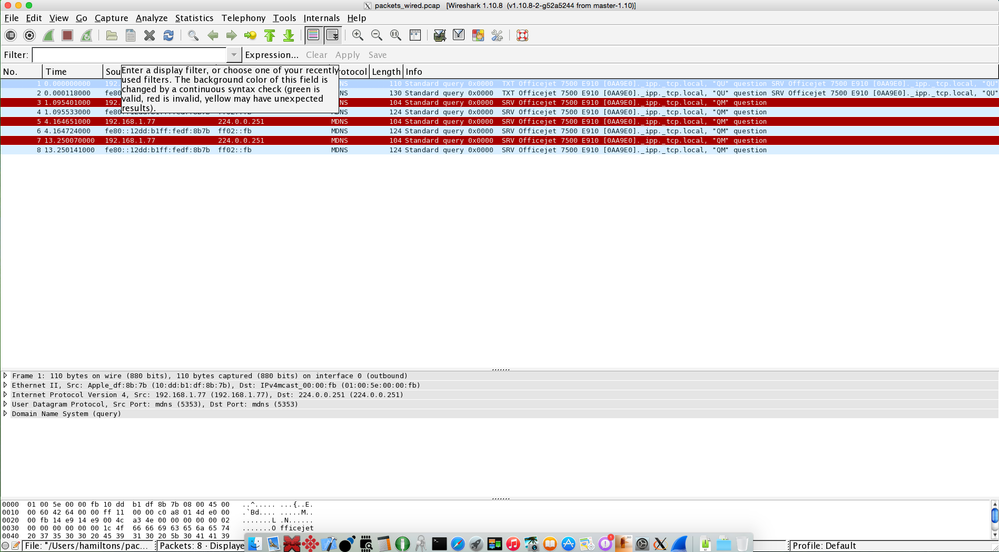Restart the current capture
999x552 pixels.
pyautogui.click(x=86, y=36)
